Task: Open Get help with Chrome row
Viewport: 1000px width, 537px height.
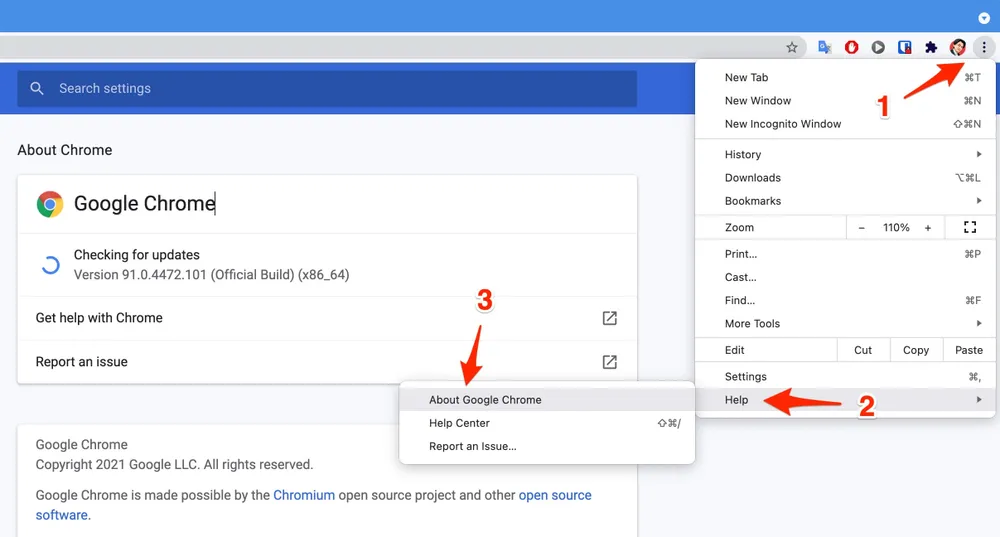Action: pyautogui.click(x=327, y=318)
